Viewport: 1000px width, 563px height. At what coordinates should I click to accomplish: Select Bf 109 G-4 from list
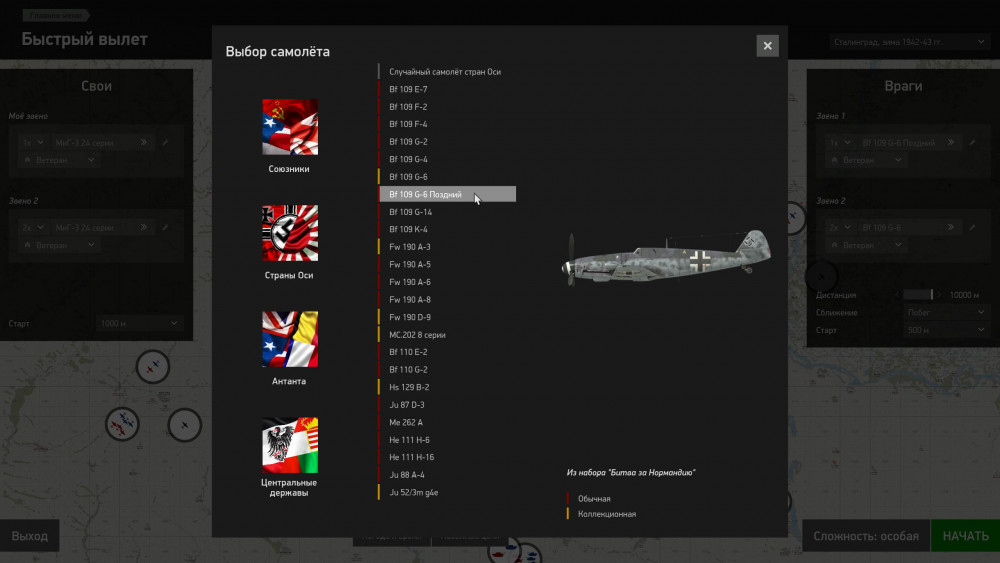pyautogui.click(x=447, y=159)
